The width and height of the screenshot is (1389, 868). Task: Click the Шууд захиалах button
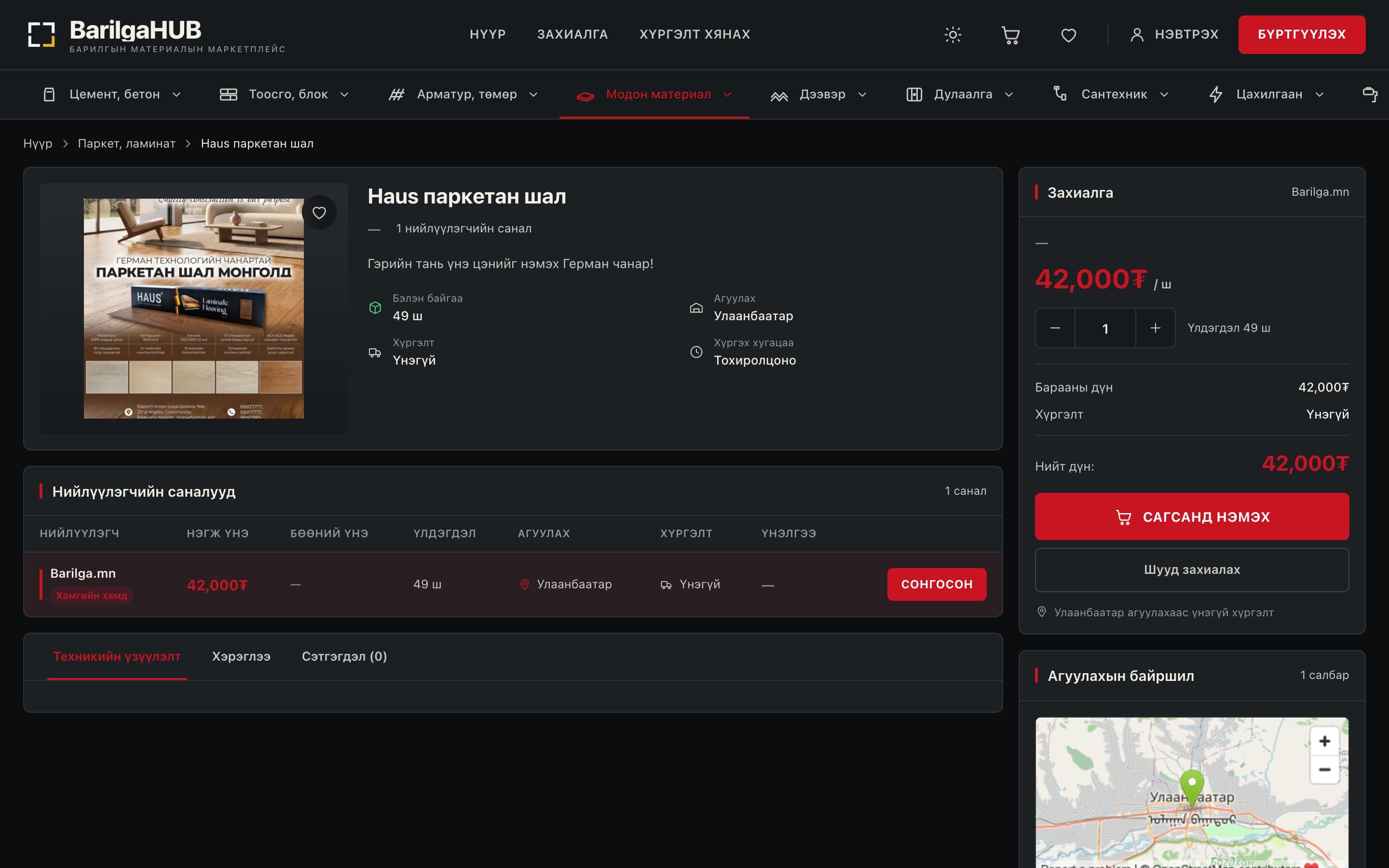click(x=1192, y=570)
